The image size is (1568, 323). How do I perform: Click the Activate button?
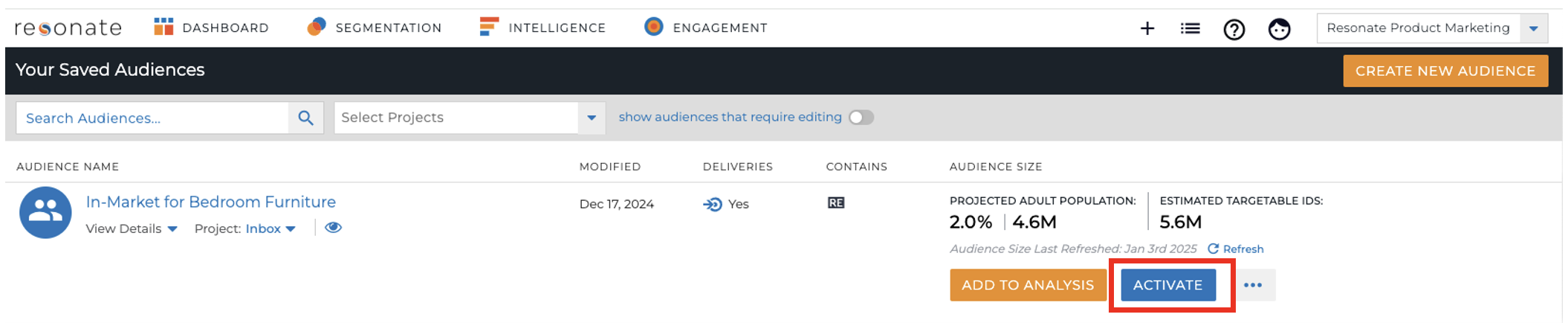tap(1168, 285)
